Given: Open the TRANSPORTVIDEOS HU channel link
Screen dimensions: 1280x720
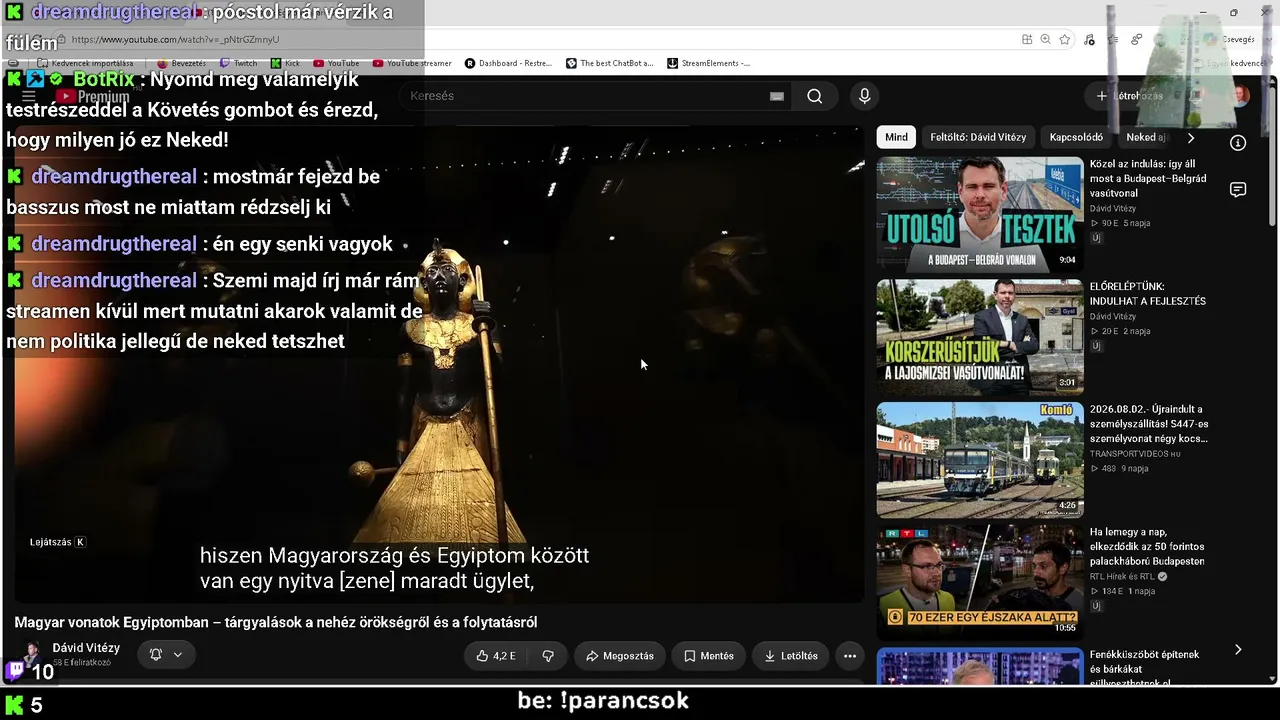Looking at the screenshot, I should coord(1135,454).
